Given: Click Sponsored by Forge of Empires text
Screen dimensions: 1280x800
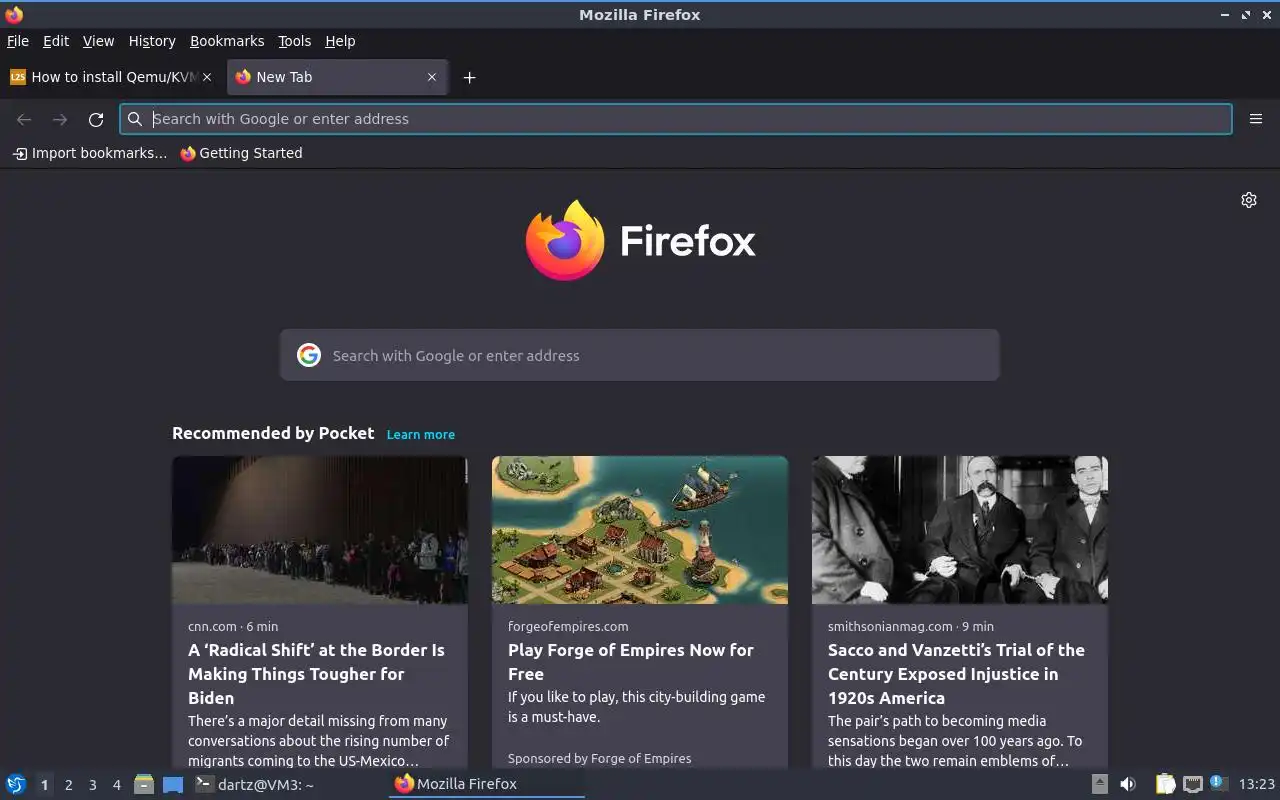Looking at the screenshot, I should (x=600, y=759).
